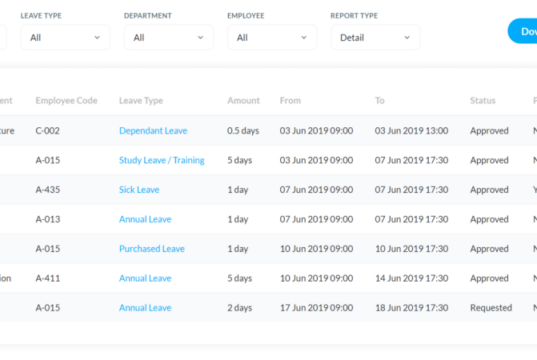Open the Employee filter dropdown
The image size is (537, 360).
[x=272, y=37]
